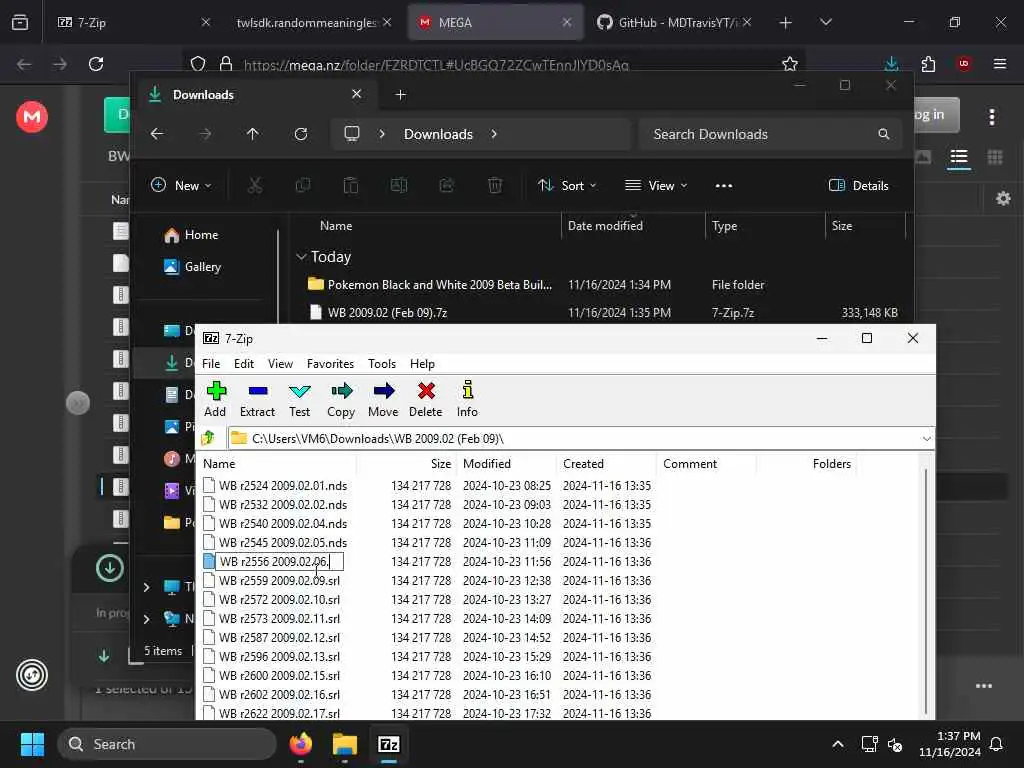Open the list all tabs dropdown in Firefox
The image size is (1024, 768).
click(825, 23)
